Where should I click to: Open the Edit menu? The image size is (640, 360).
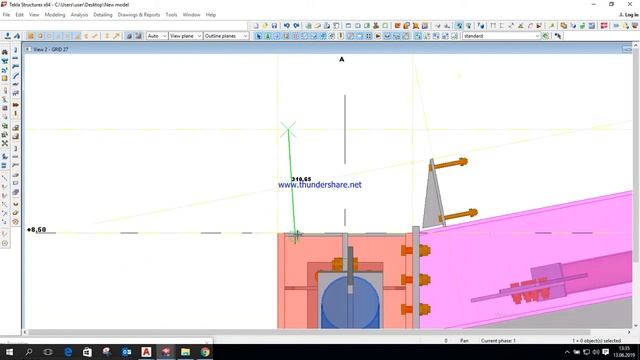click(x=19, y=15)
